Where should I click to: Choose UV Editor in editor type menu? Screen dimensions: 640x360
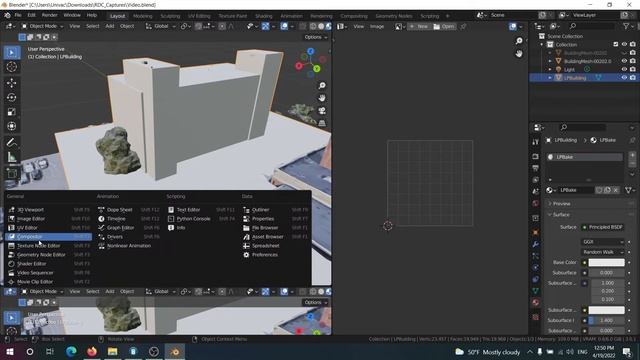click(x=49, y=227)
